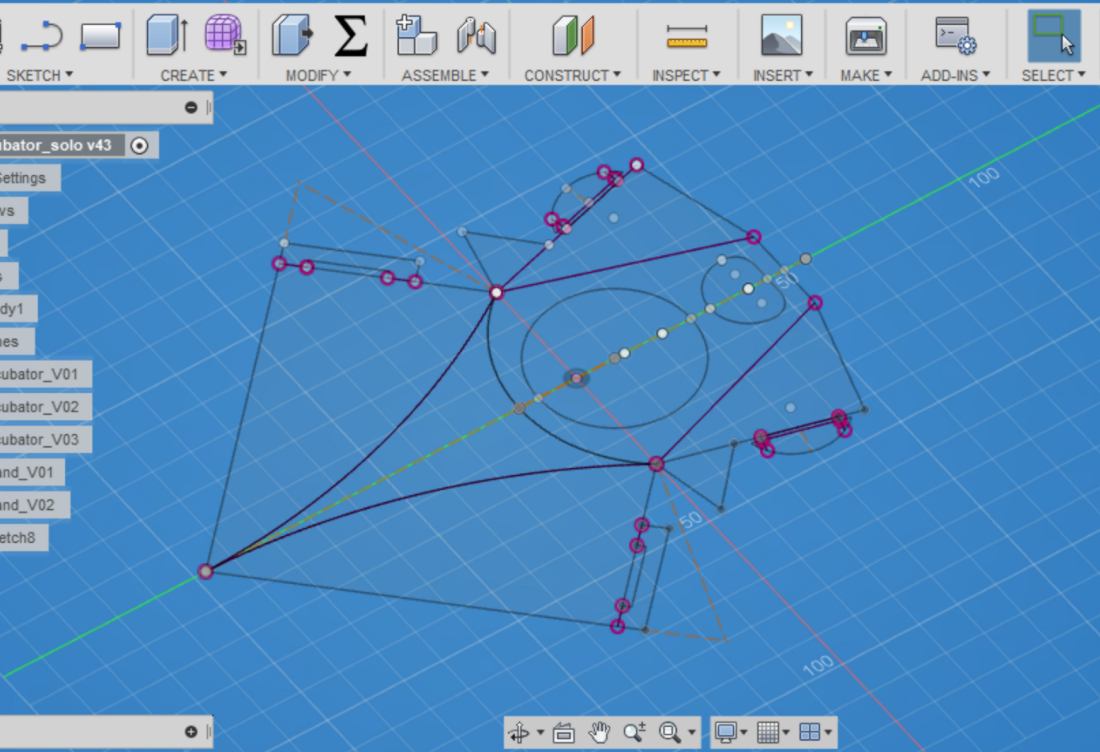Select the browser item ending 'ubator_V02'
The width and height of the screenshot is (1100, 752).
[46, 407]
